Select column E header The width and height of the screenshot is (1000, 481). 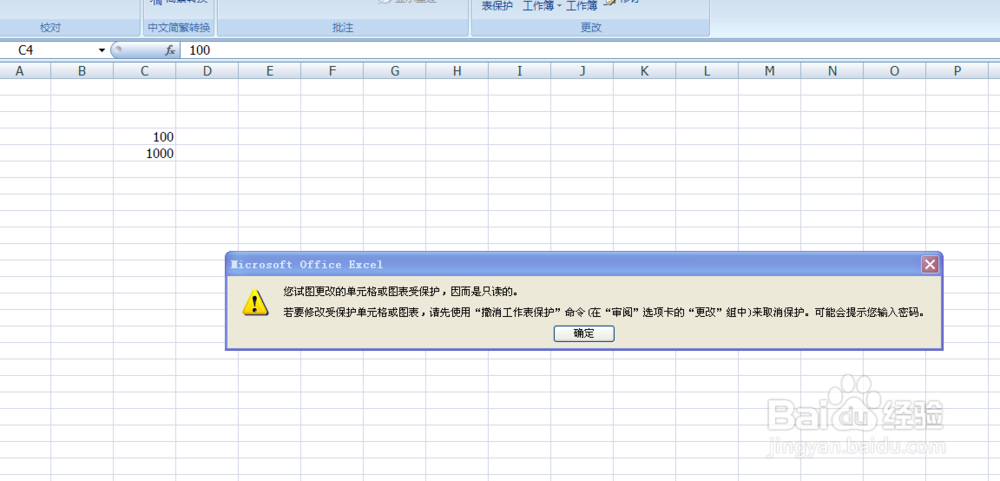[270, 71]
